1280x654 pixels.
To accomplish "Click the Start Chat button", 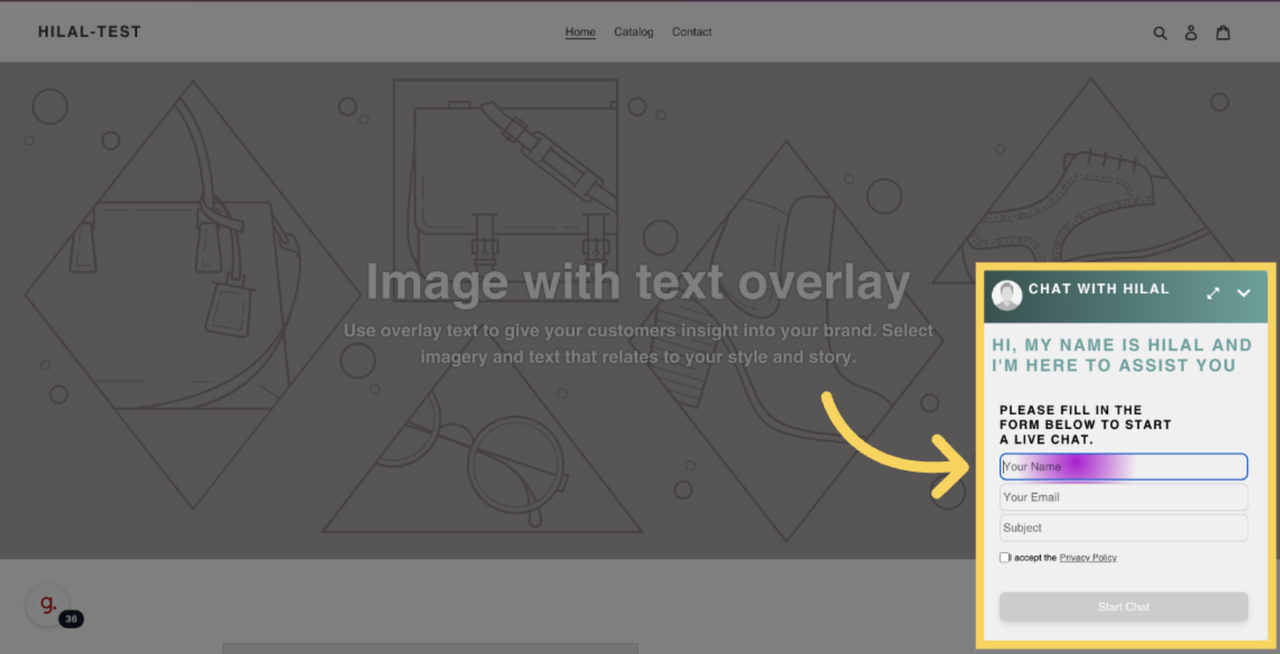I will 1123,607.
